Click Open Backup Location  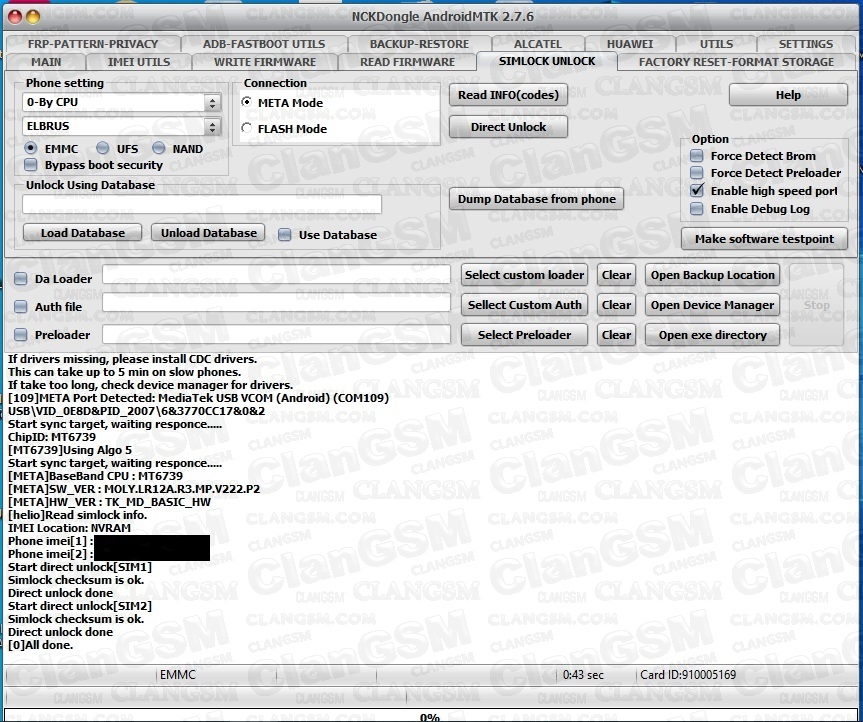(712, 275)
